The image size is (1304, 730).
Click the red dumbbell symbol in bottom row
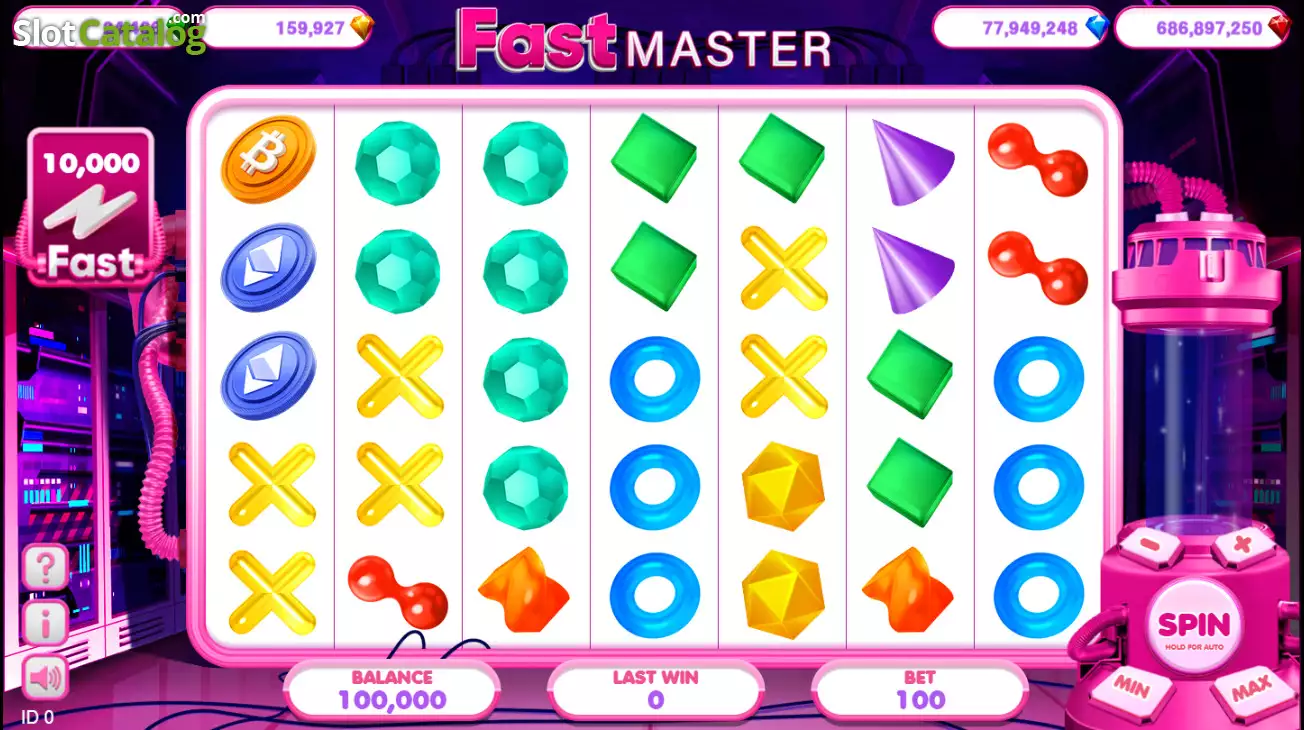click(x=397, y=592)
